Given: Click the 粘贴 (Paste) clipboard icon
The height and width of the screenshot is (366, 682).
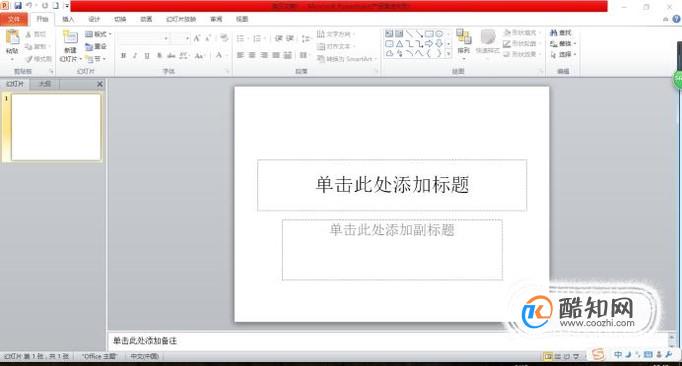Looking at the screenshot, I should point(13,38).
